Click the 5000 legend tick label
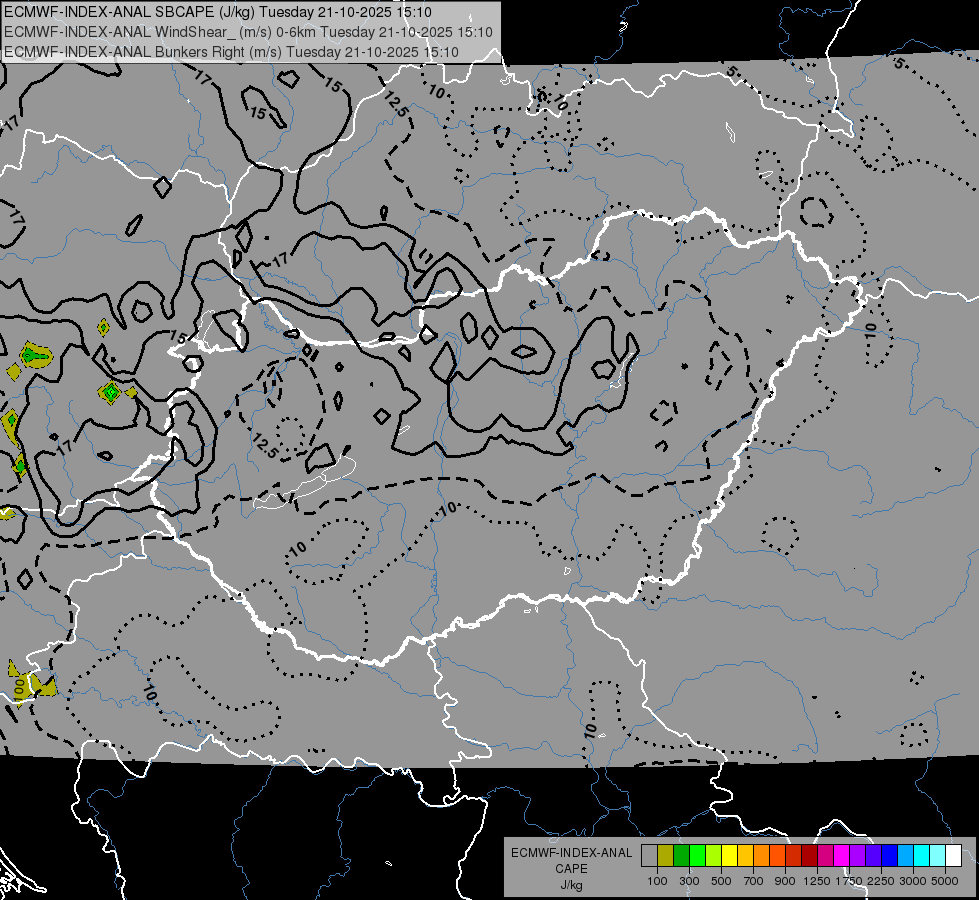The width and height of the screenshot is (979, 900). pos(945,881)
